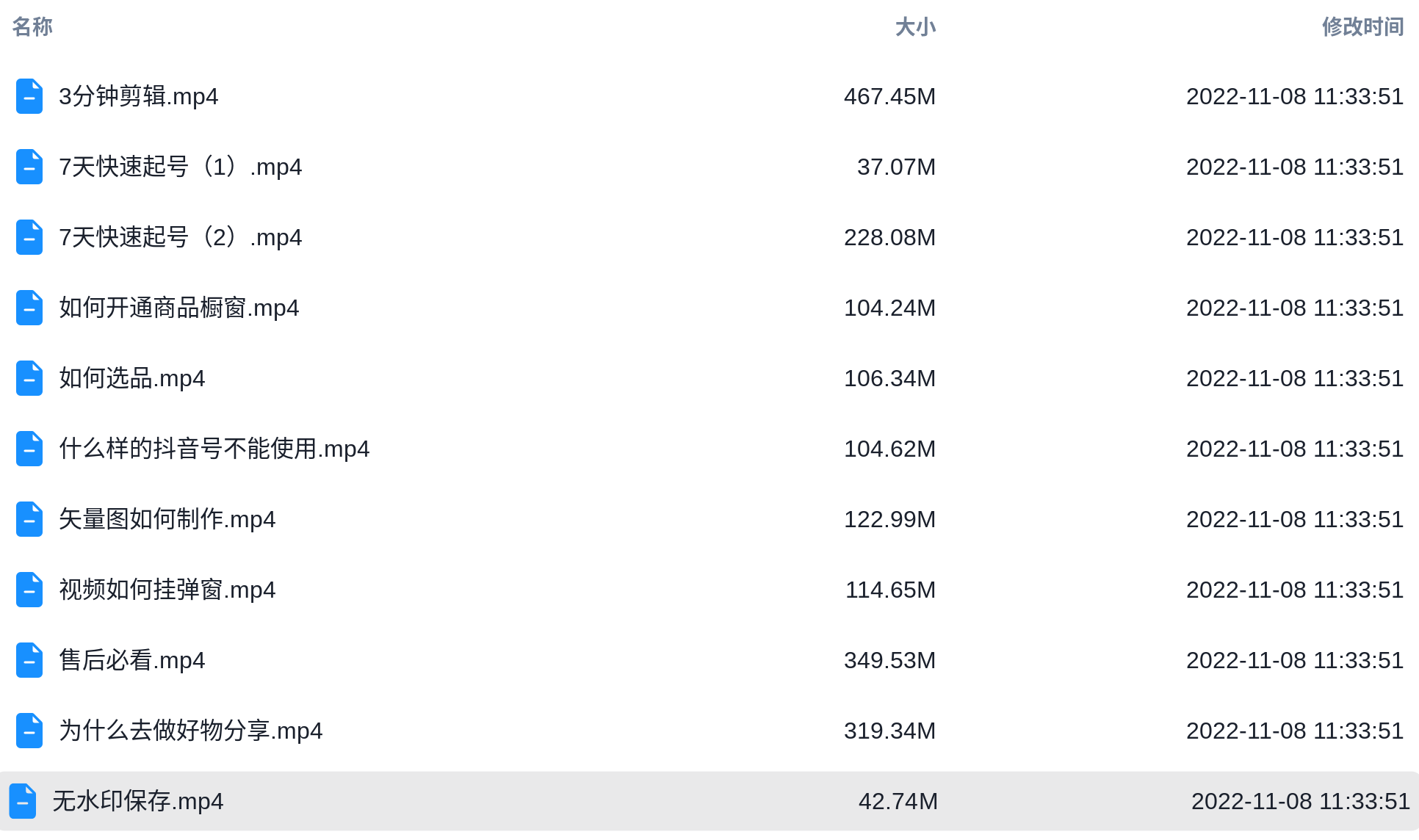Click the file icon for 矢量图如何制作.mp4

29,519
